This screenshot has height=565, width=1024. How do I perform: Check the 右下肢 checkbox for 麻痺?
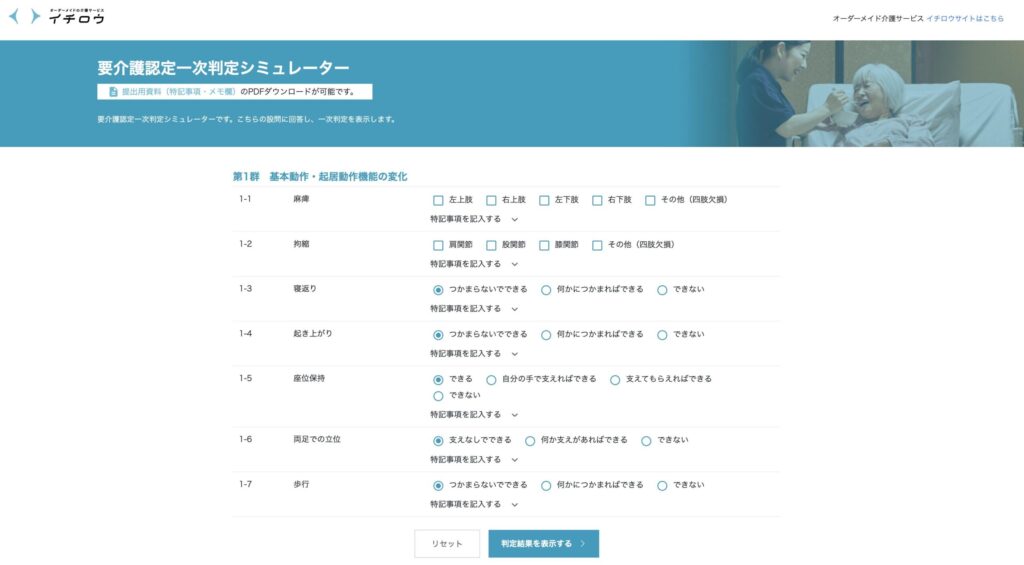tap(597, 200)
